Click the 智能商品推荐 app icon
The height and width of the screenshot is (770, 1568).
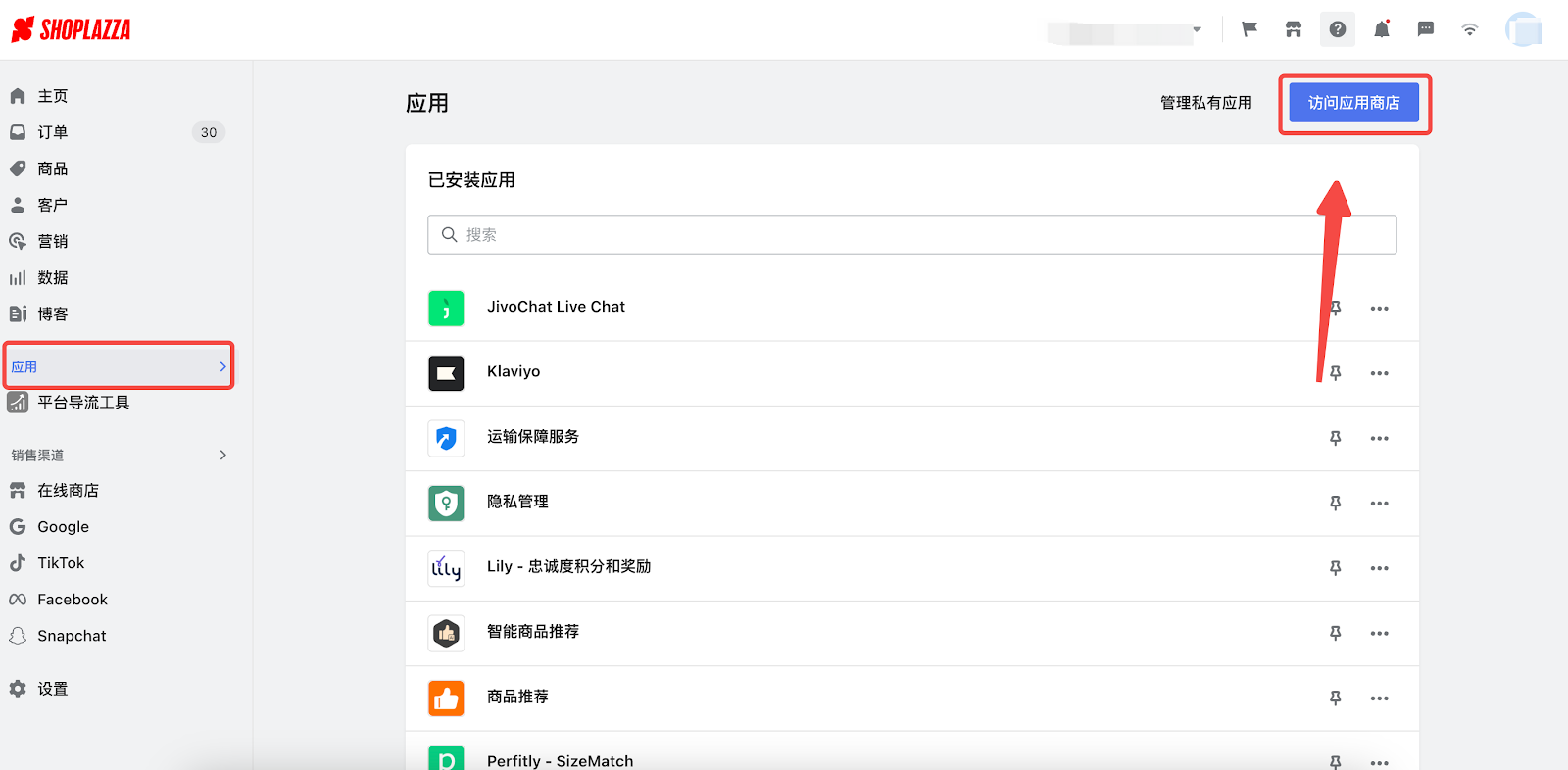click(x=446, y=633)
